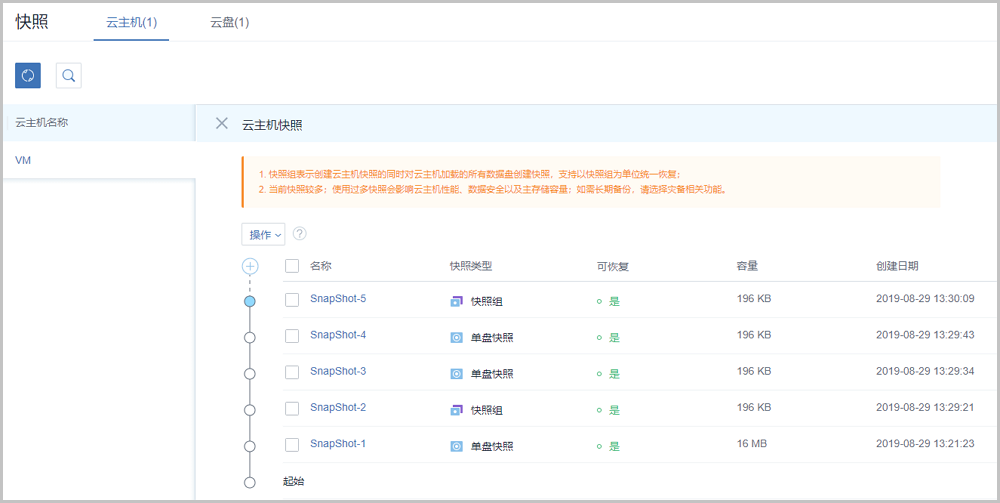Select the 云主机(1) tab
This screenshot has width=1000, height=503.
(131, 22)
